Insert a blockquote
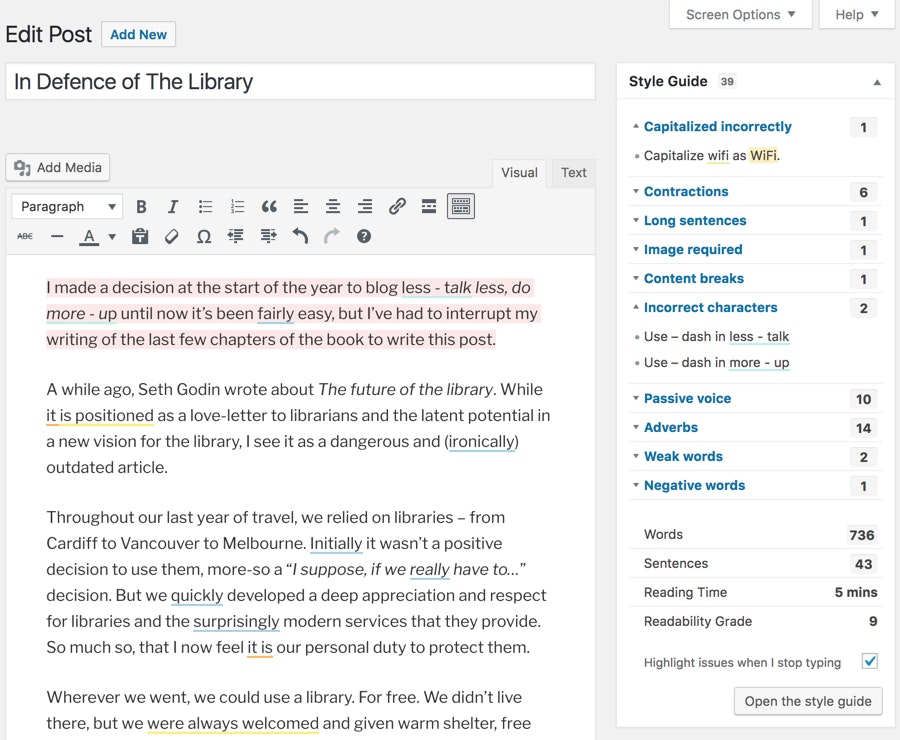Image resolution: width=900 pixels, height=740 pixels. pos(268,206)
